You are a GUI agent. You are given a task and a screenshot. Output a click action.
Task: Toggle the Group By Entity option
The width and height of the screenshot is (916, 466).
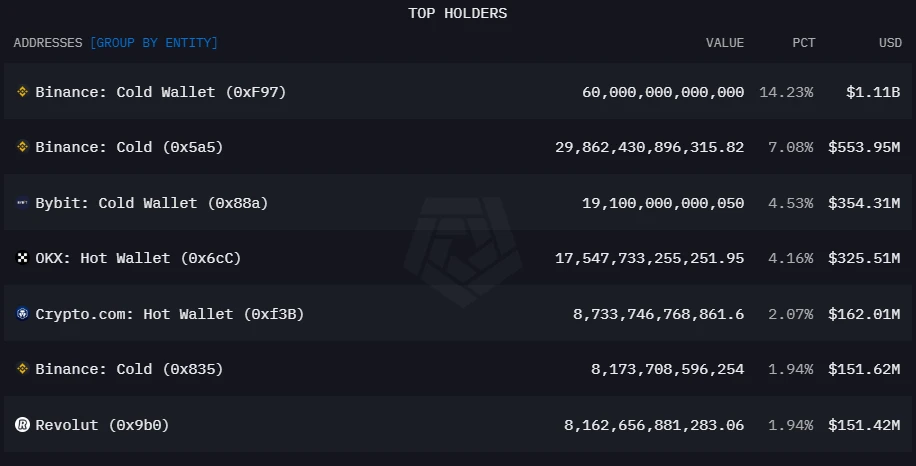[x=153, y=43]
